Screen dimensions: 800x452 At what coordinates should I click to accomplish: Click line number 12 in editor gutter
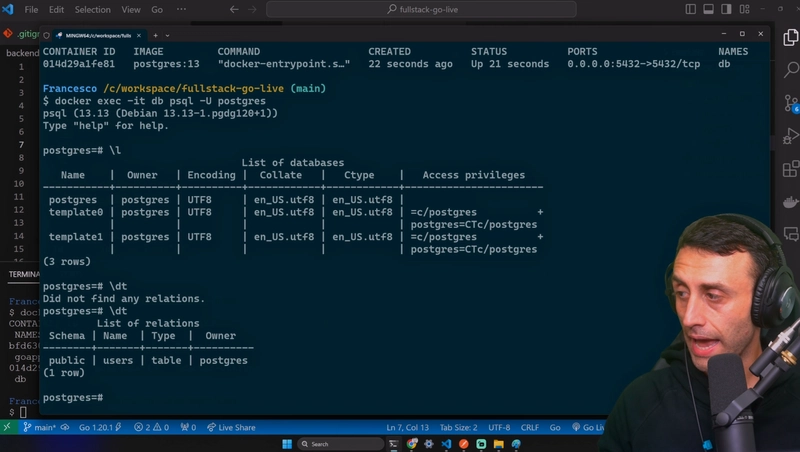pos(19,210)
